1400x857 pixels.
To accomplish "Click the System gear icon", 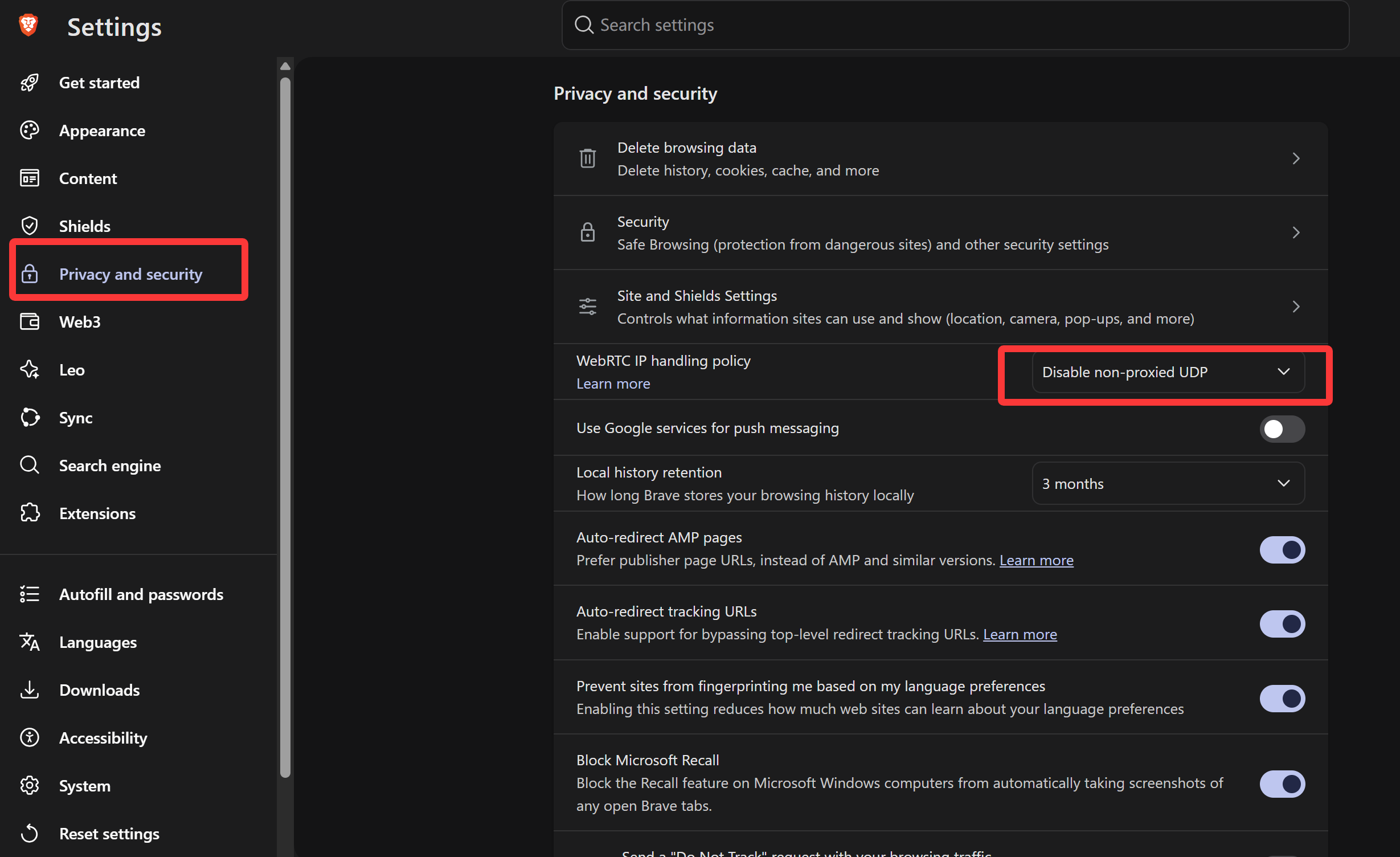I will pyautogui.click(x=30, y=786).
